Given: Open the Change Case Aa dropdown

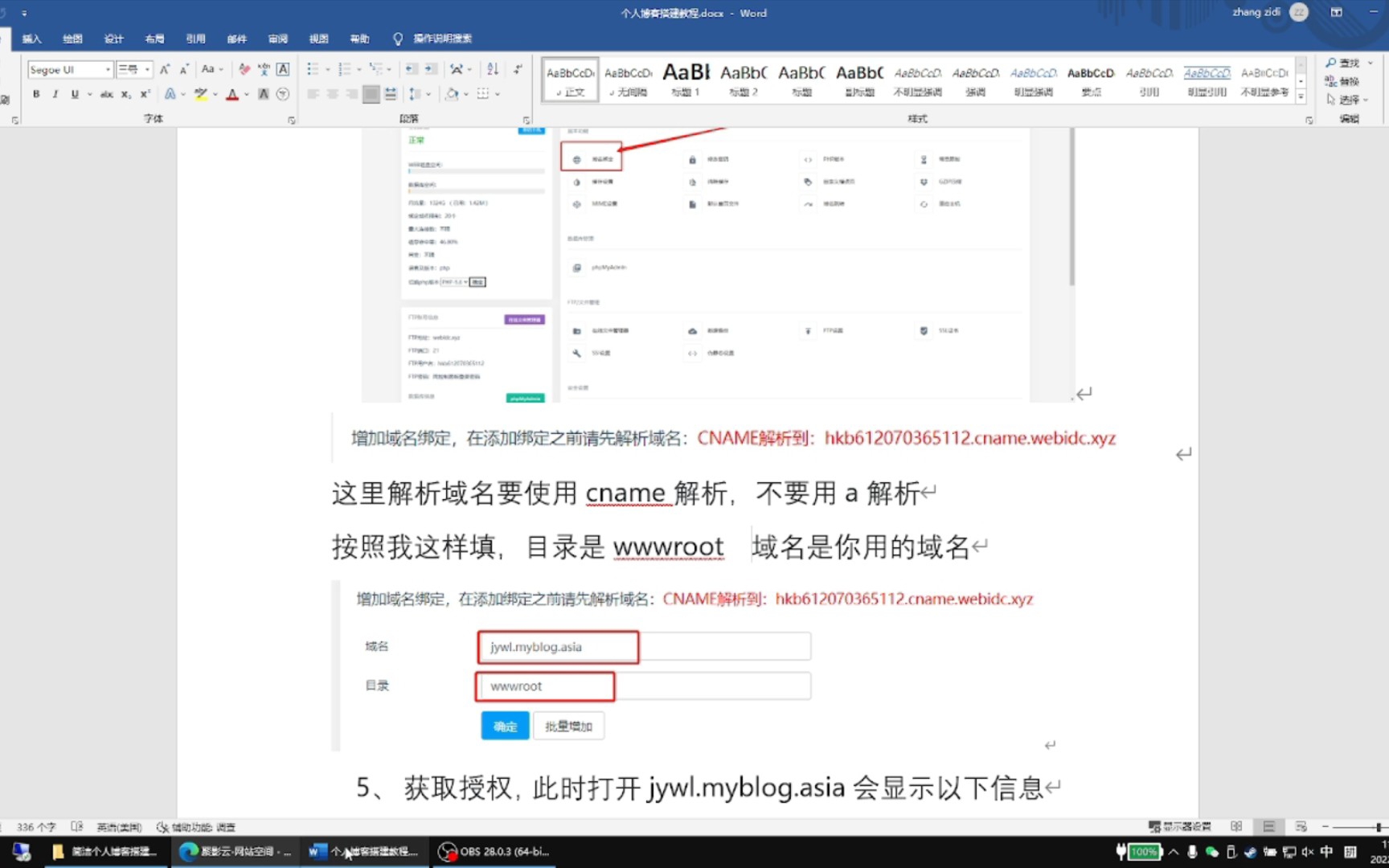Looking at the screenshot, I should click(x=213, y=69).
